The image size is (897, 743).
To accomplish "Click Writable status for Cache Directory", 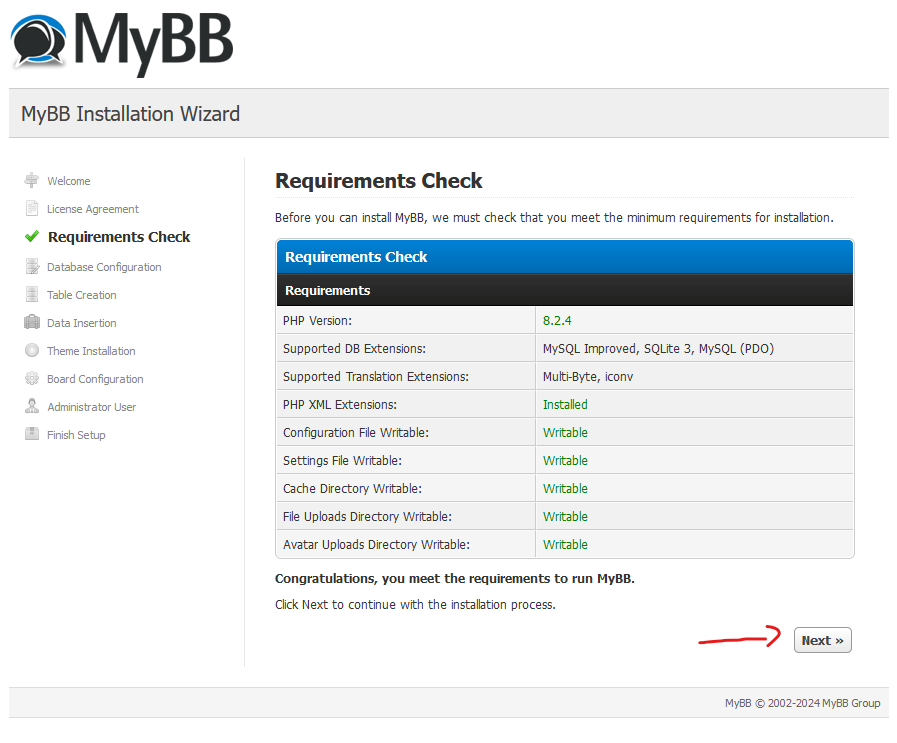I will tap(565, 489).
